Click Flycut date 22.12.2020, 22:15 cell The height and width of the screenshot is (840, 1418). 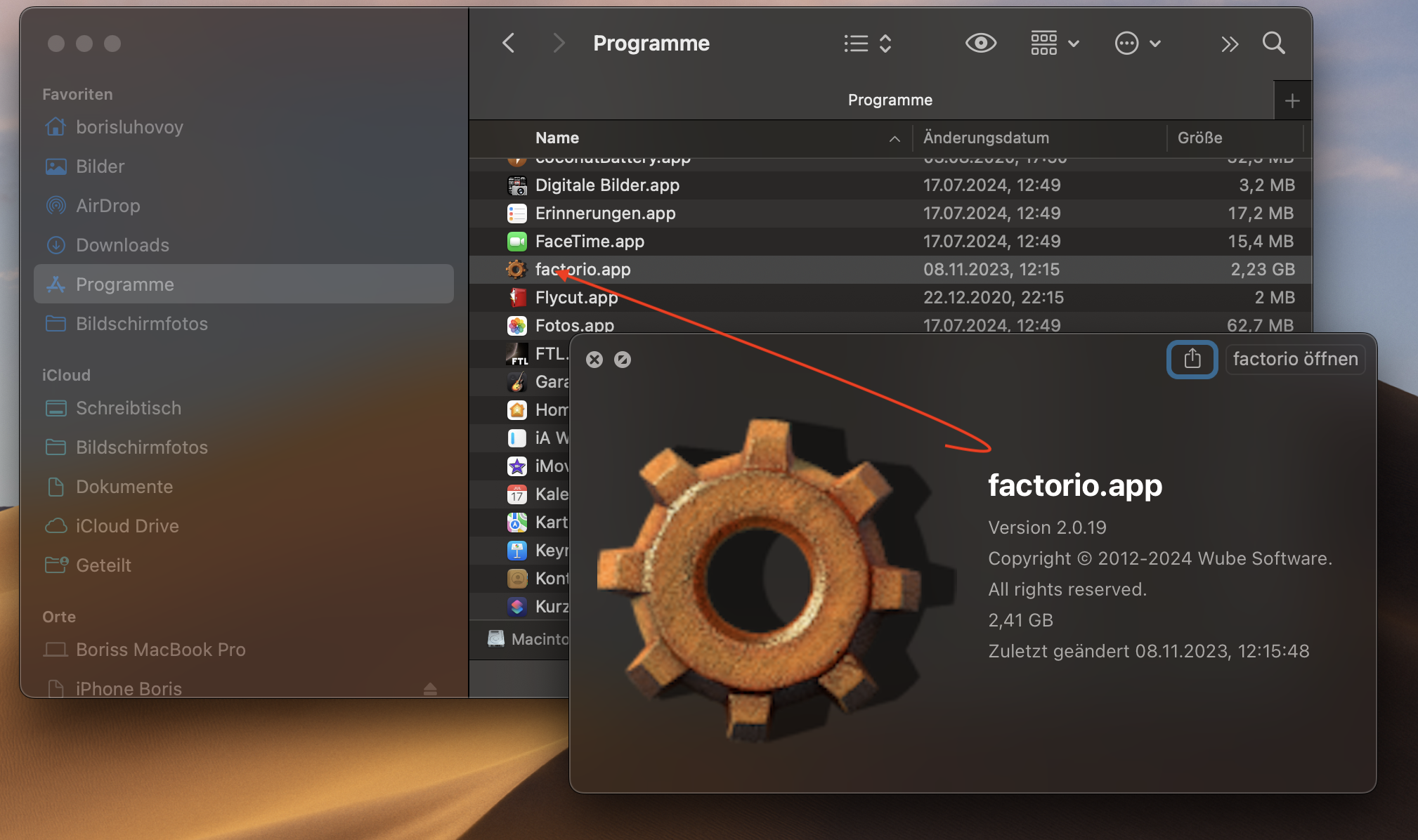994,298
